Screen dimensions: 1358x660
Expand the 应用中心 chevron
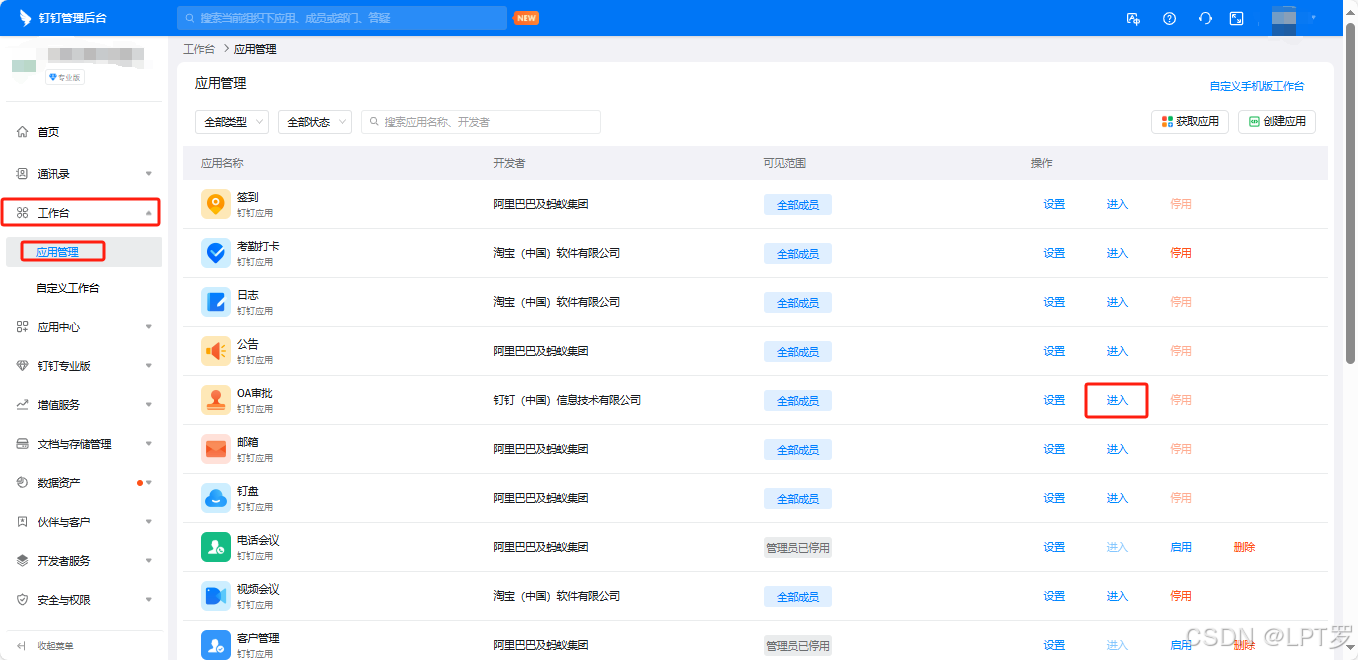click(x=149, y=327)
